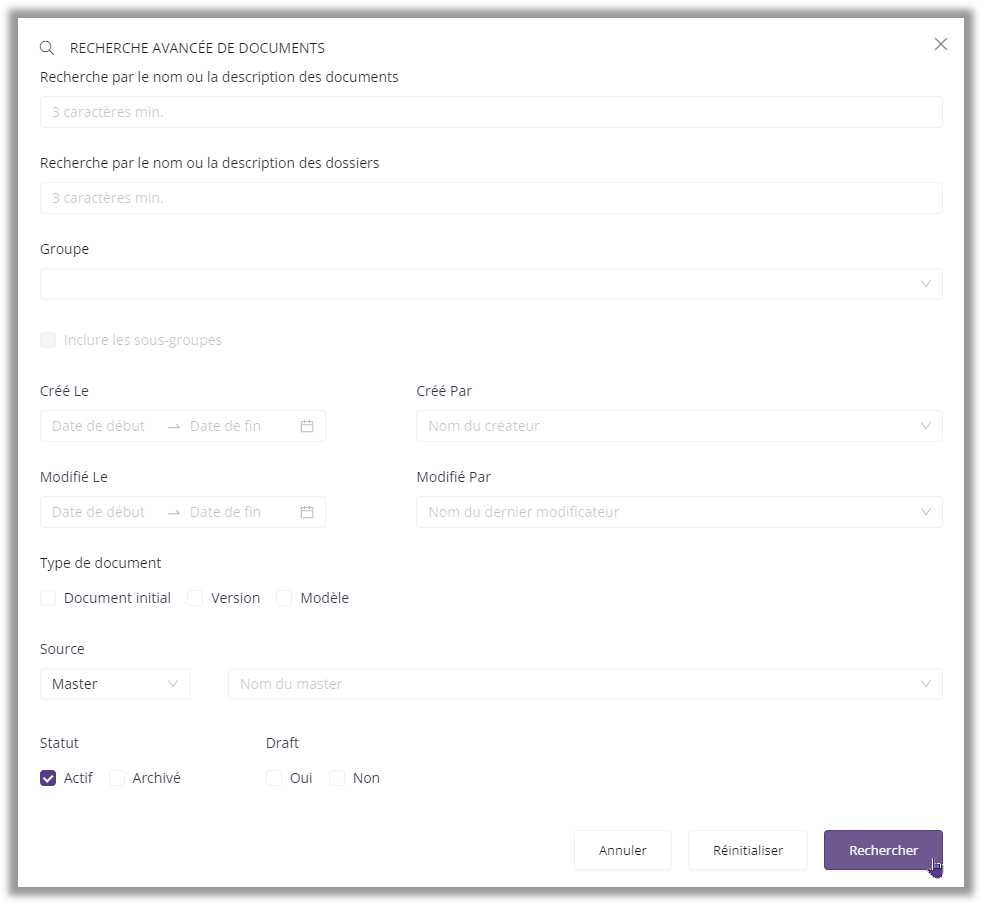Click the magnifier search icon in the header
The width and height of the screenshot is (982, 905).
(x=46, y=46)
